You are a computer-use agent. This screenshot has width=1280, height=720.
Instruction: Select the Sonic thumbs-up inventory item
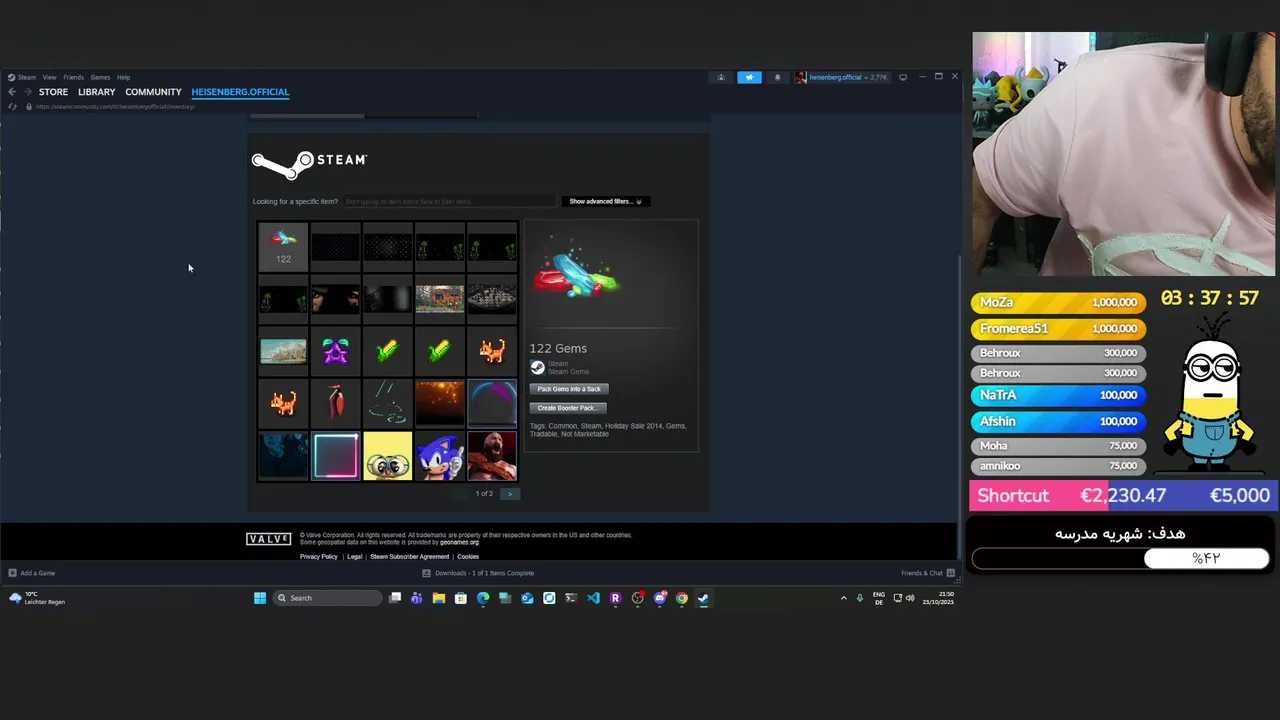tap(440, 455)
